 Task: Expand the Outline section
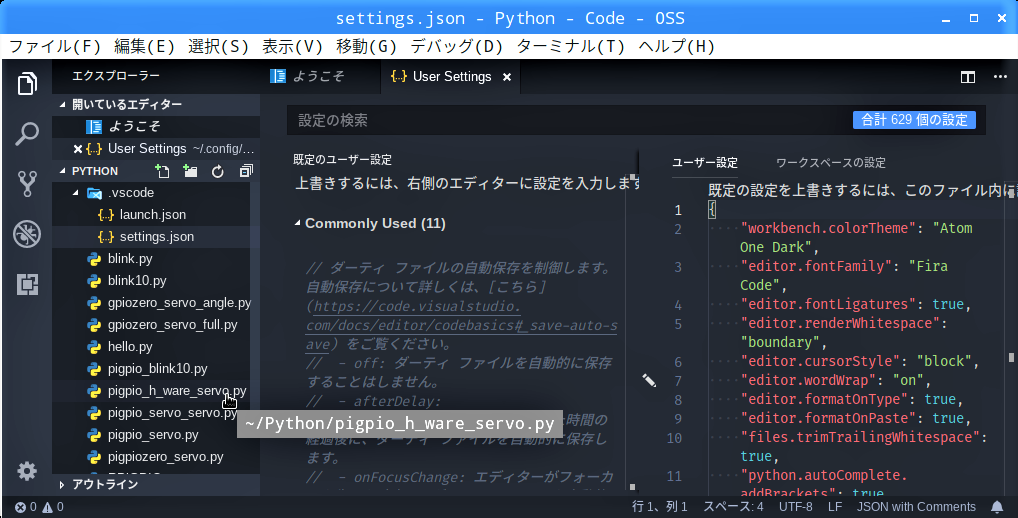point(62,484)
